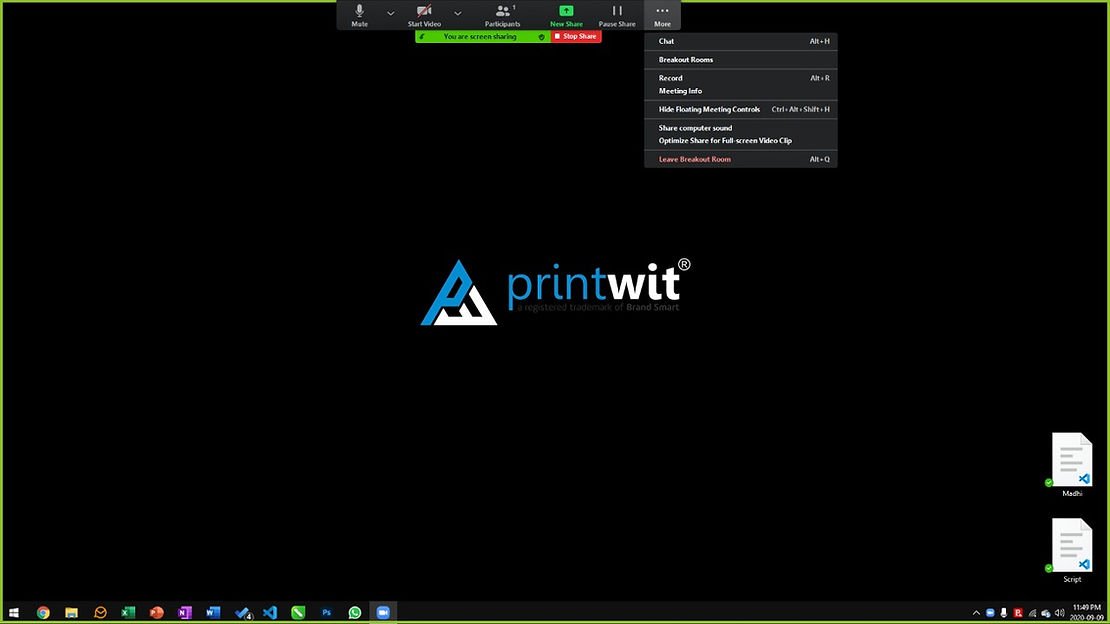
Task: Open WhatsApp from the taskbar
Action: coord(355,613)
